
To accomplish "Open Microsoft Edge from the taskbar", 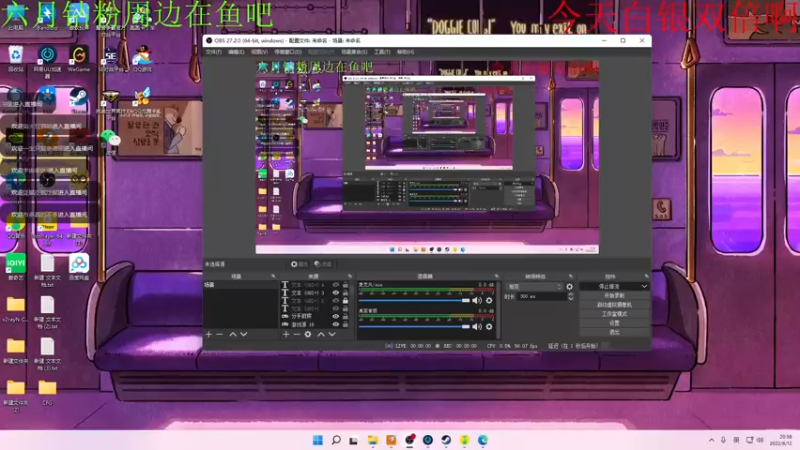I will (483, 440).
